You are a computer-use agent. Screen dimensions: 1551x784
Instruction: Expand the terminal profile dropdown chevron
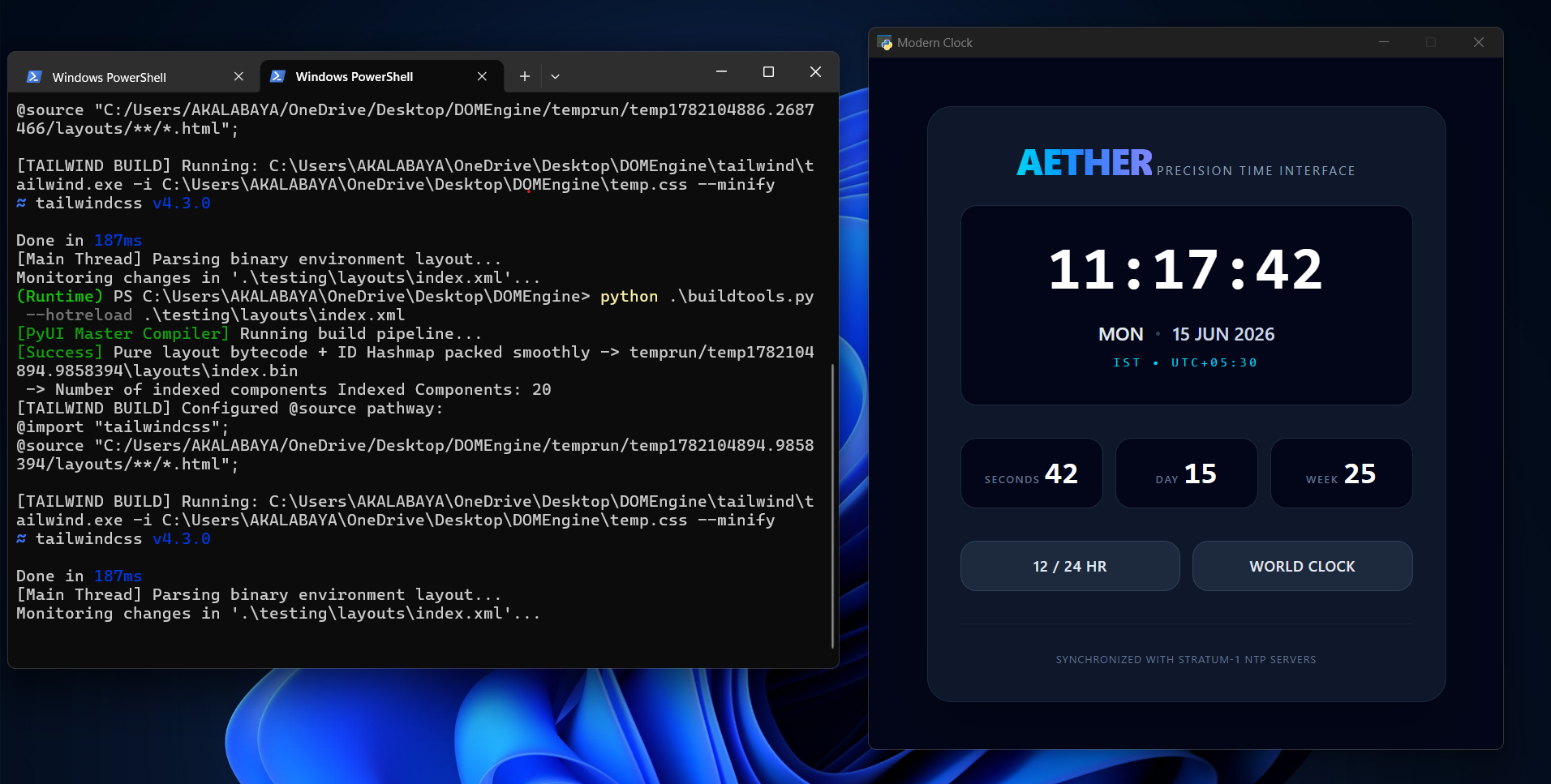point(555,76)
